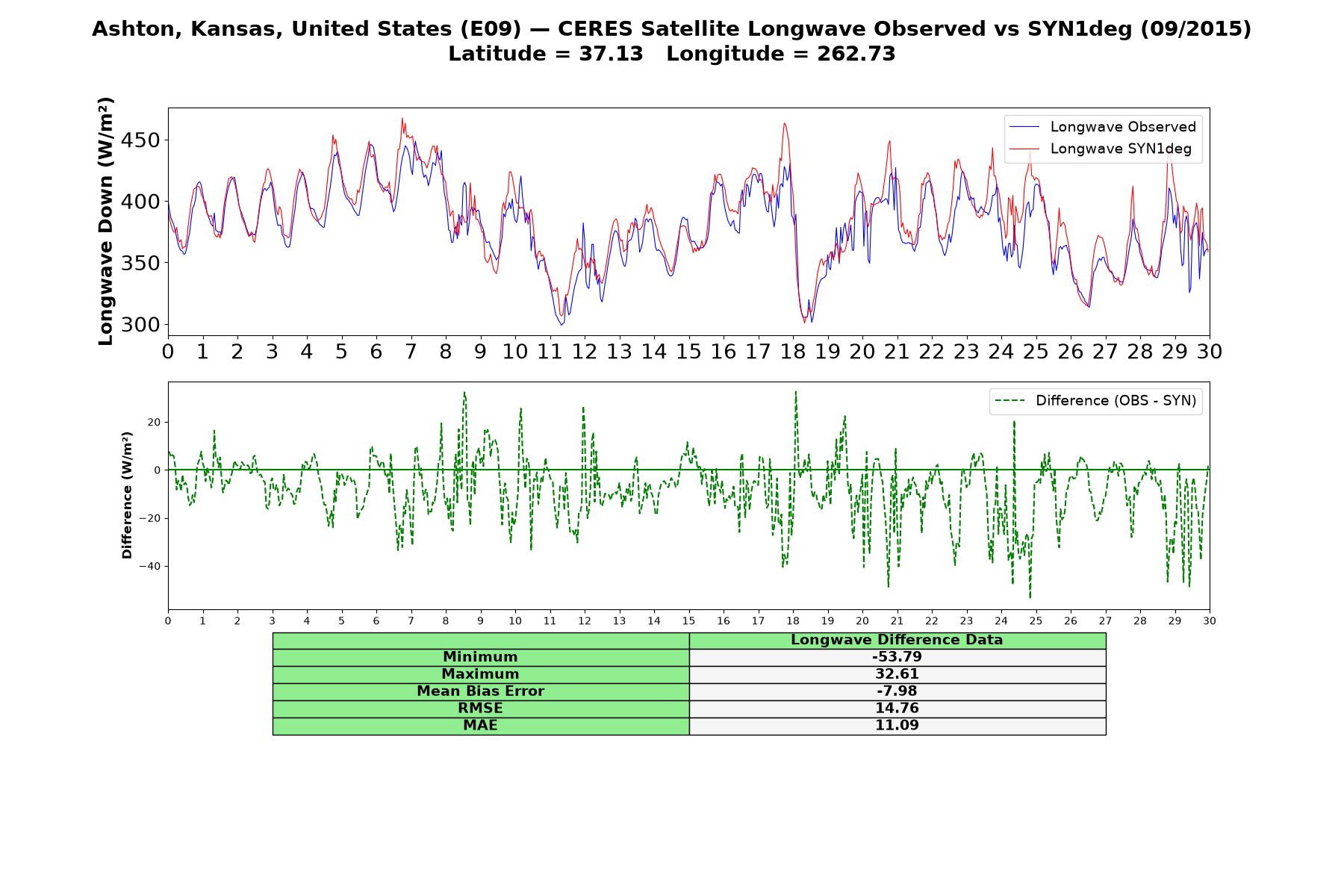Click the red line sample in legend
This screenshot has width=1344, height=896.
coord(1024,149)
